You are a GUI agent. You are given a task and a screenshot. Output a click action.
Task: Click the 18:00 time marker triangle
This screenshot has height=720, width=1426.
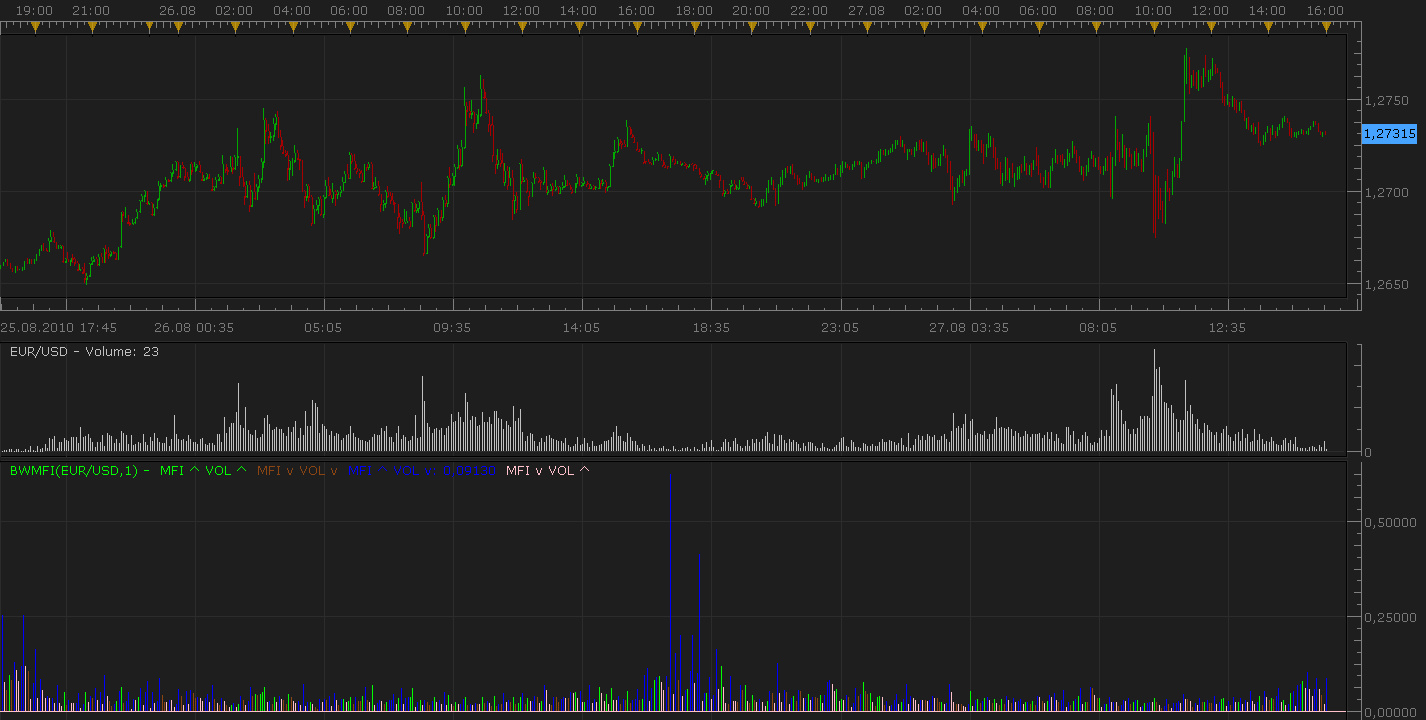tap(693, 28)
